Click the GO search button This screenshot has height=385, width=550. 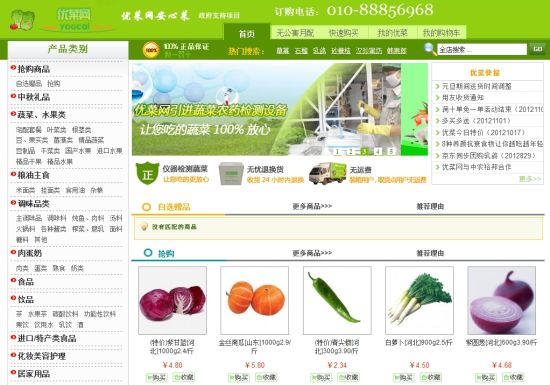tap(538, 49)
